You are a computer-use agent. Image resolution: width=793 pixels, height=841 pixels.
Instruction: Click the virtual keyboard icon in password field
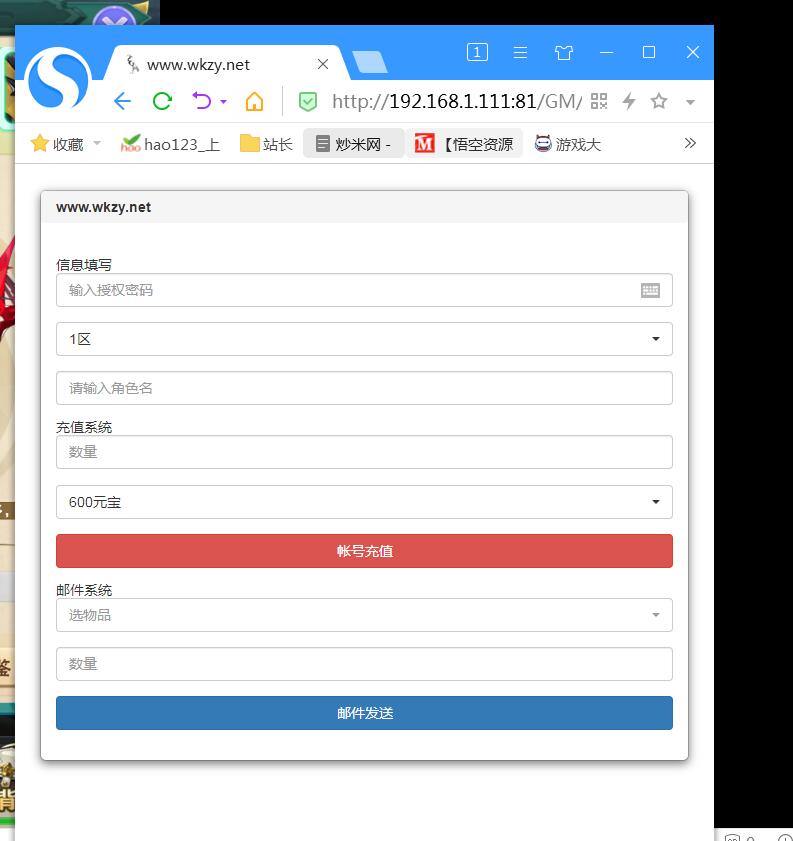650,290
